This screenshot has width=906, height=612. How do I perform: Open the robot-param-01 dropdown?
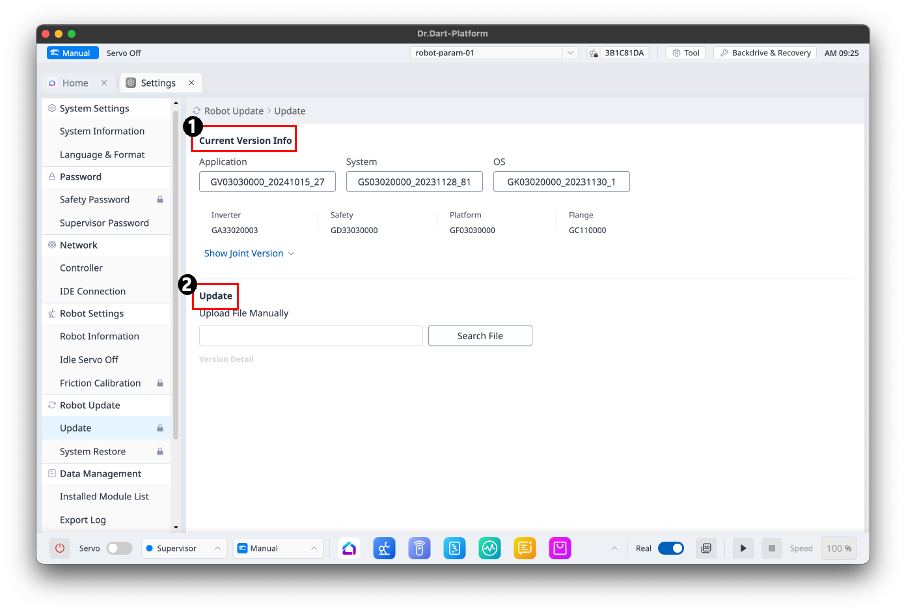494,53
